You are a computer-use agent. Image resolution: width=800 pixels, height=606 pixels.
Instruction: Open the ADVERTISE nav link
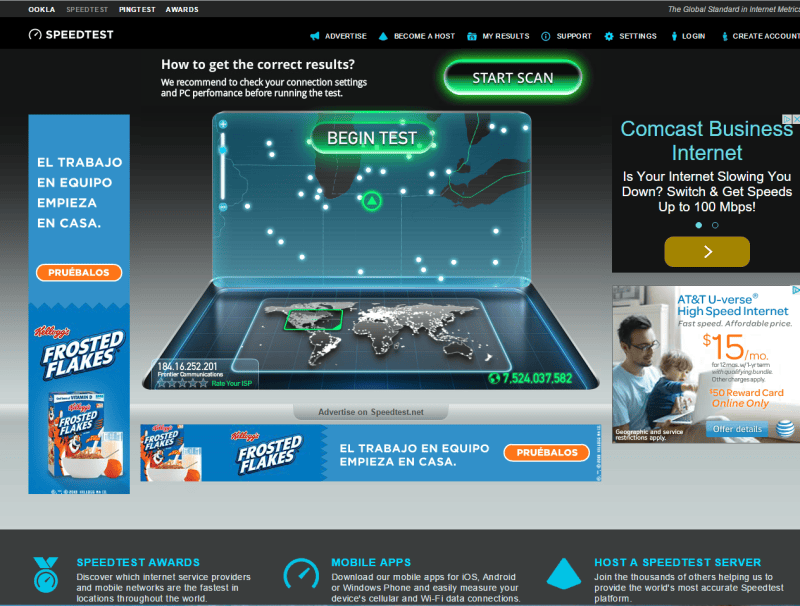coord(345,36)
